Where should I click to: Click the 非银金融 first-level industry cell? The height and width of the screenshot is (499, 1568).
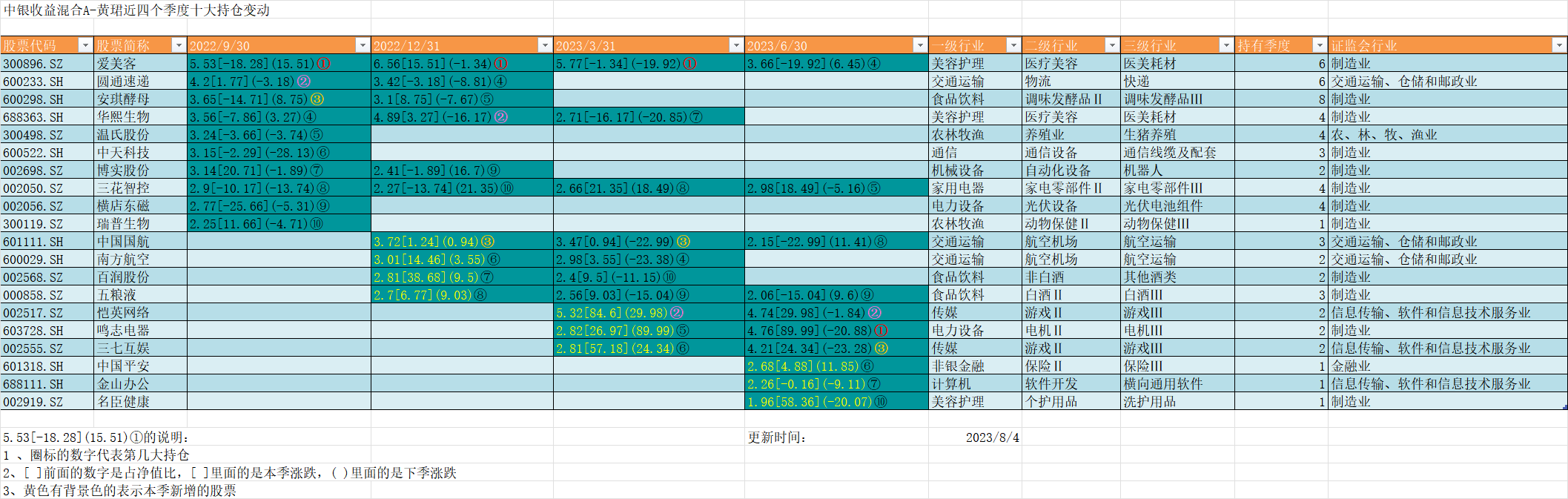[x=975, y=366]
